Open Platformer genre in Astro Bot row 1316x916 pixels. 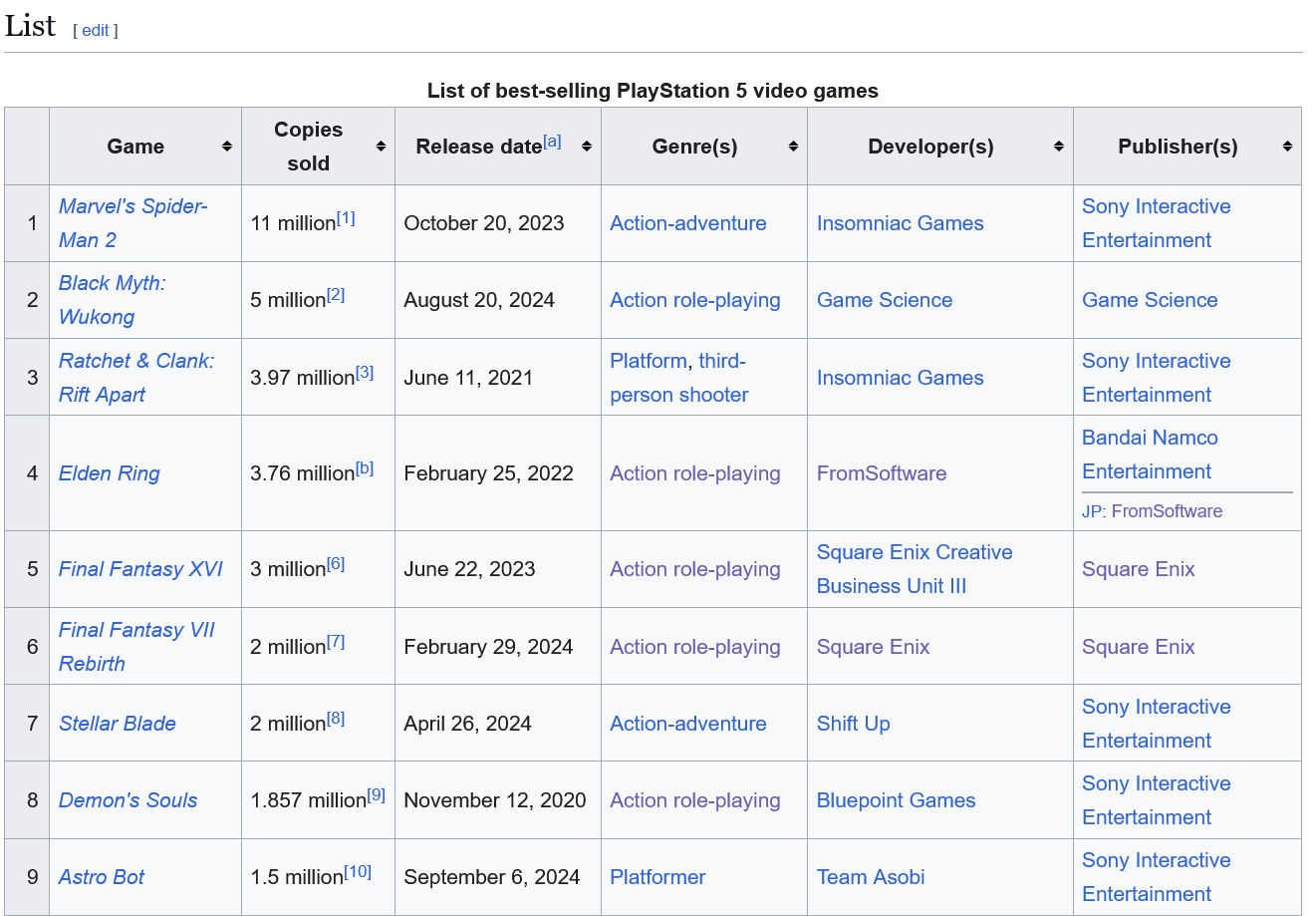click(x=658, y=877)
